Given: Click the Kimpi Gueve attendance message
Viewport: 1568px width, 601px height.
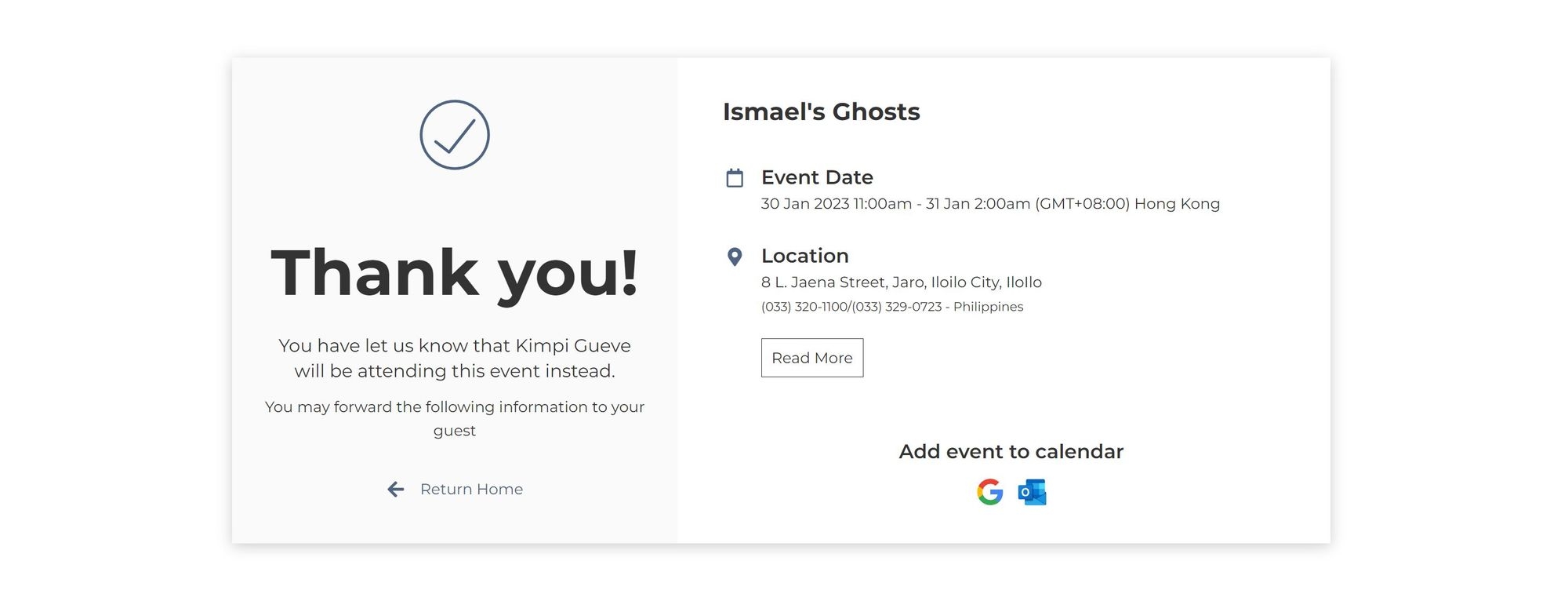Looking at the screenshot, I should click(455, 359).
